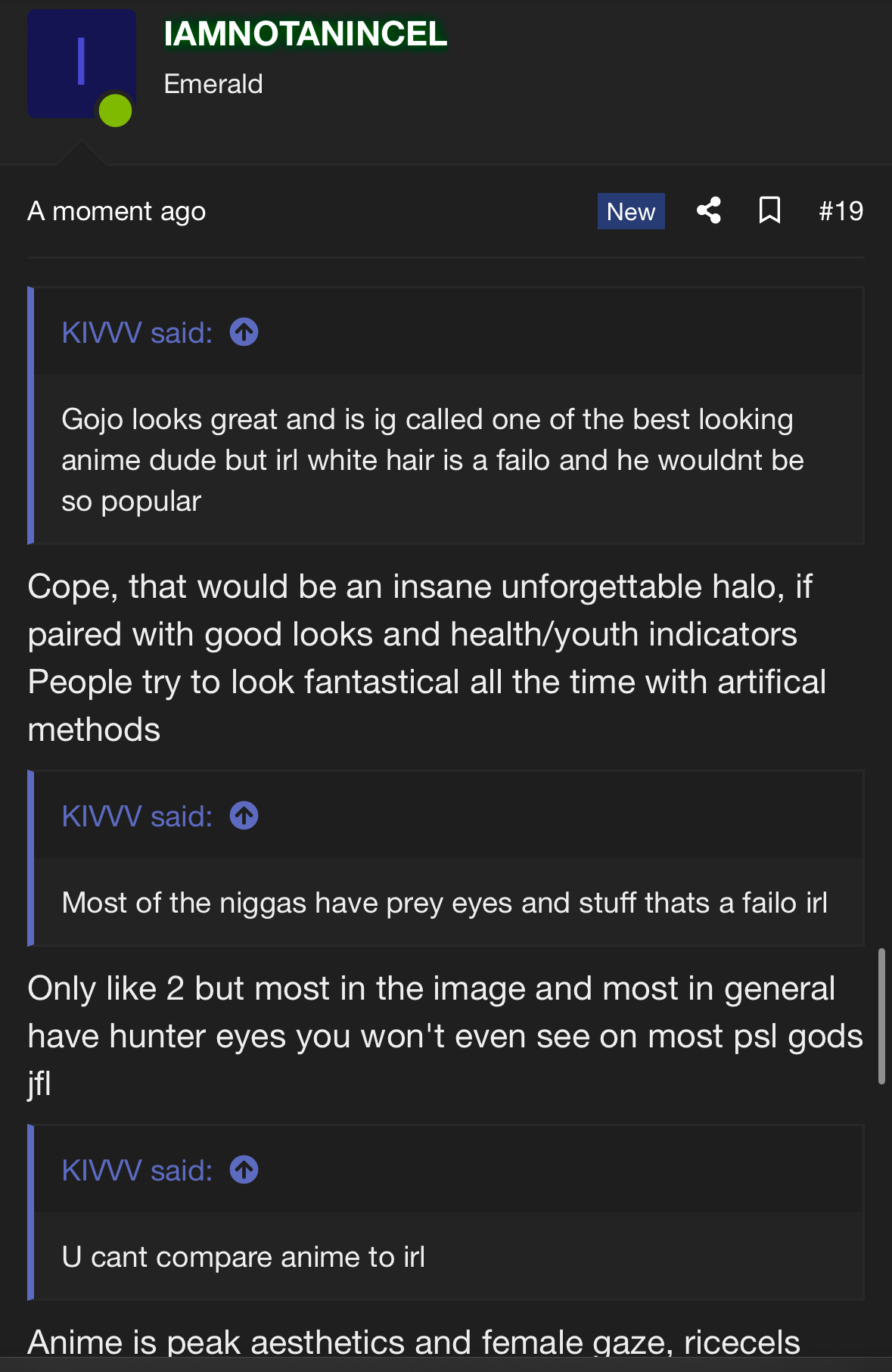892x1372 pixels.
Task: Open the IAMNOTANINCEL user profile name
Action: 305,34
